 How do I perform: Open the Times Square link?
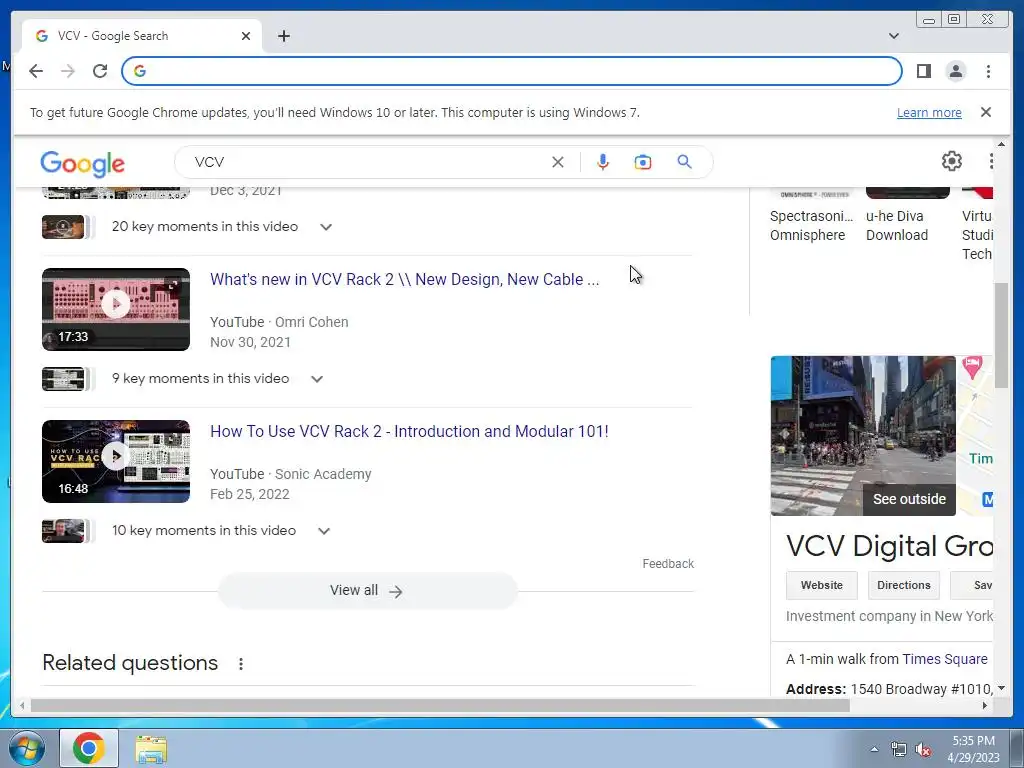(x=945, y=659)
